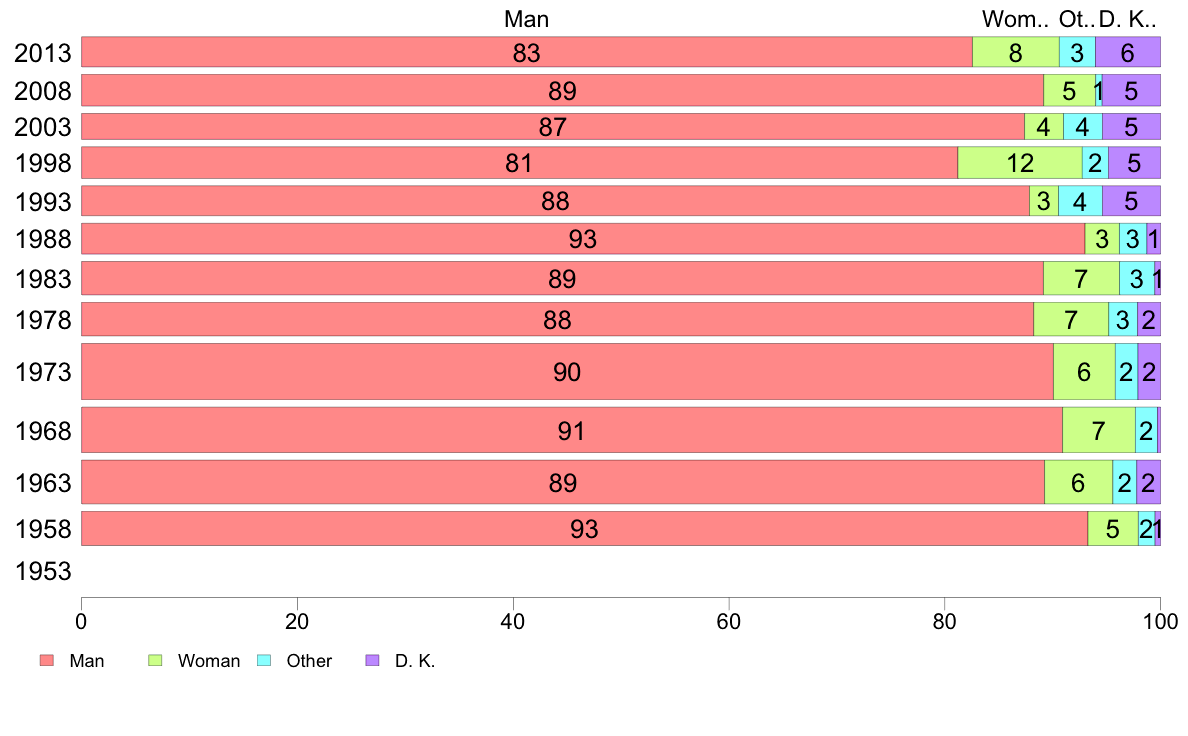Click the 2013 D. K. segment labeled 6

(1127, 52)
